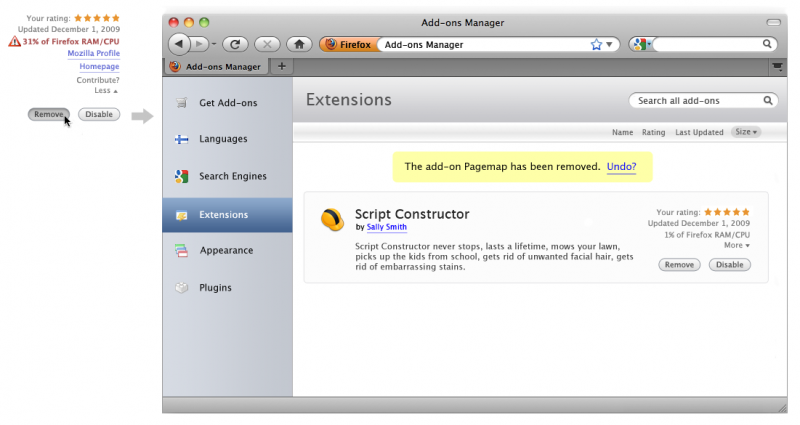Open the Homepage link
Viewport: 800px width, 425px height.
(99, 66)
